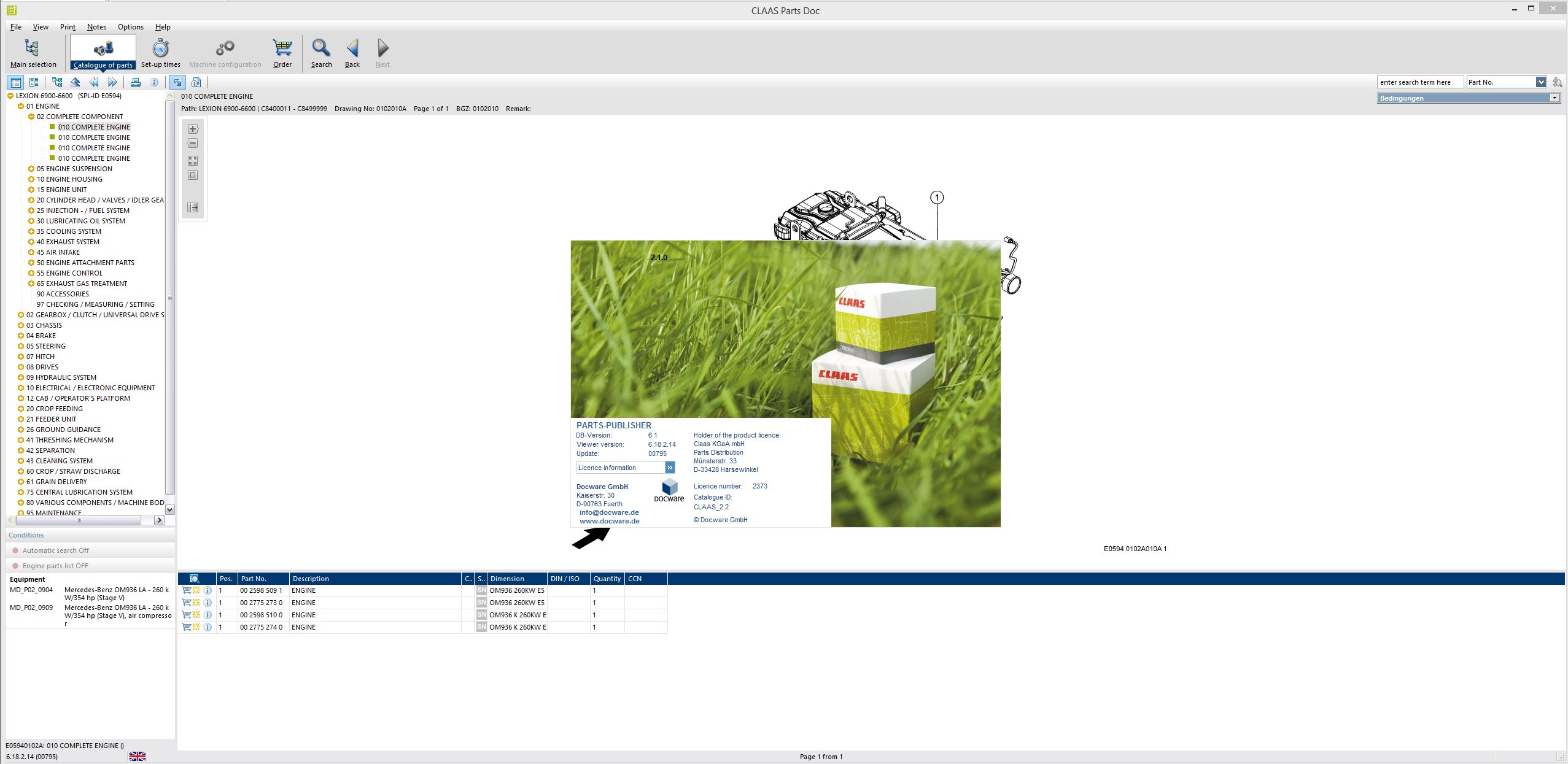Image resolution: width=1568 pixels, height=764 pixels.
Task: Click SN marker for part 00 2775 274 0
Action: pos(481,627)
